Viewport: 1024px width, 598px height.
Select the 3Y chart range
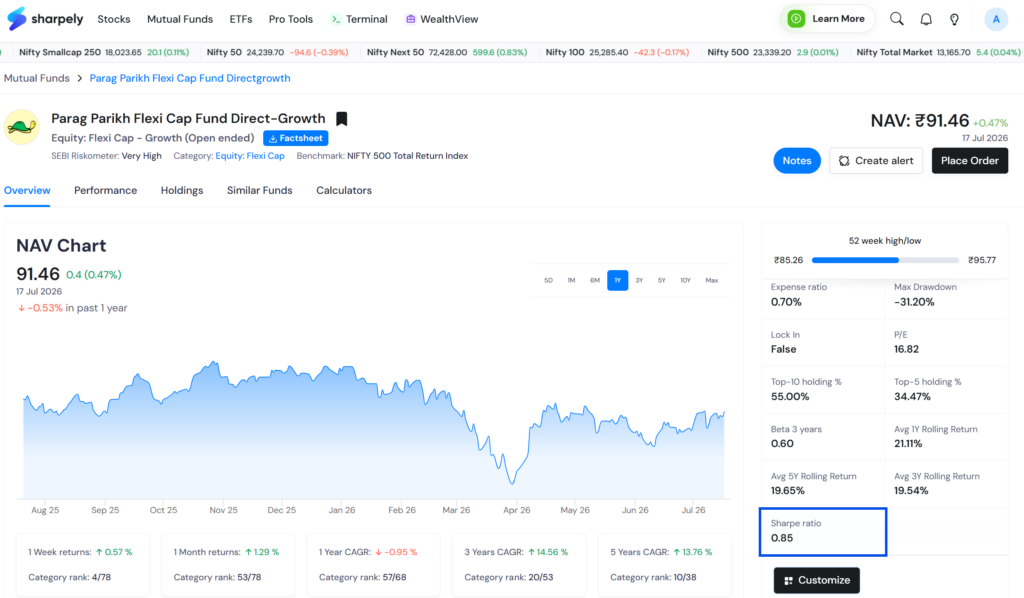tap(639, 280)
